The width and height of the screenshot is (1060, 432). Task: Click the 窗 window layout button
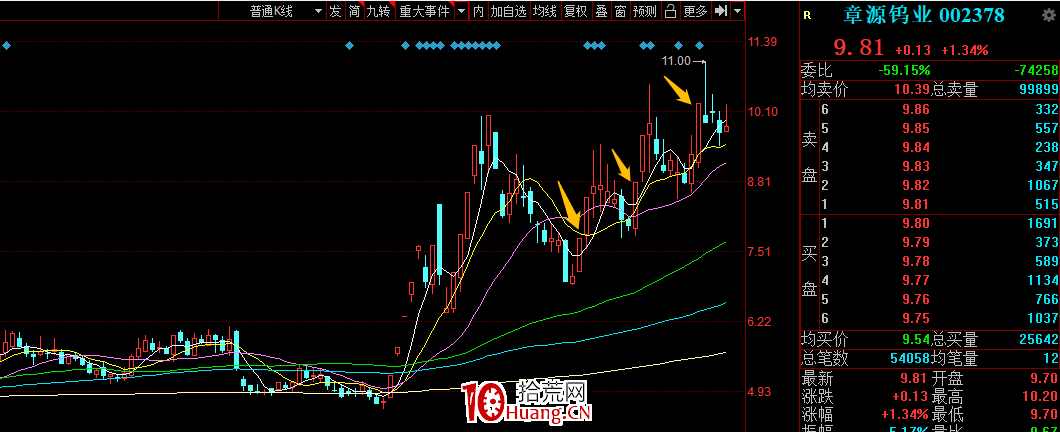pyautogui.click(x=620, y=11)
